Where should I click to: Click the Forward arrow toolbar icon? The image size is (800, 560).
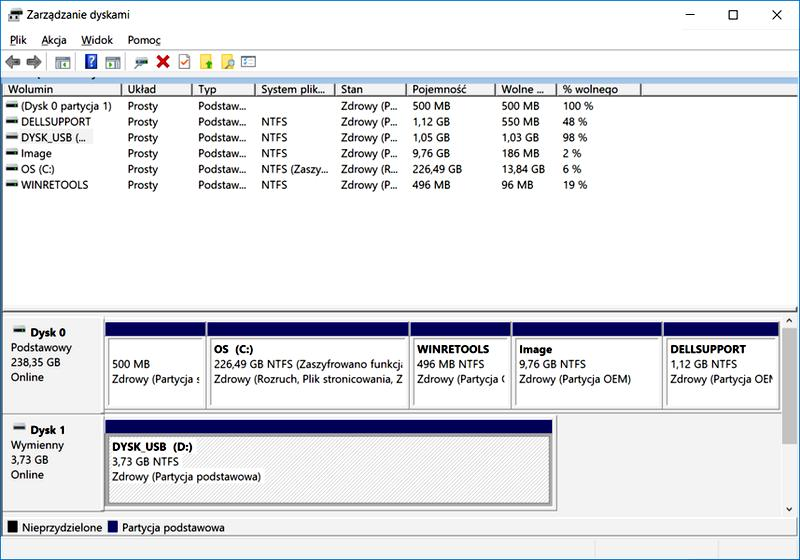[x=34, y=62]
